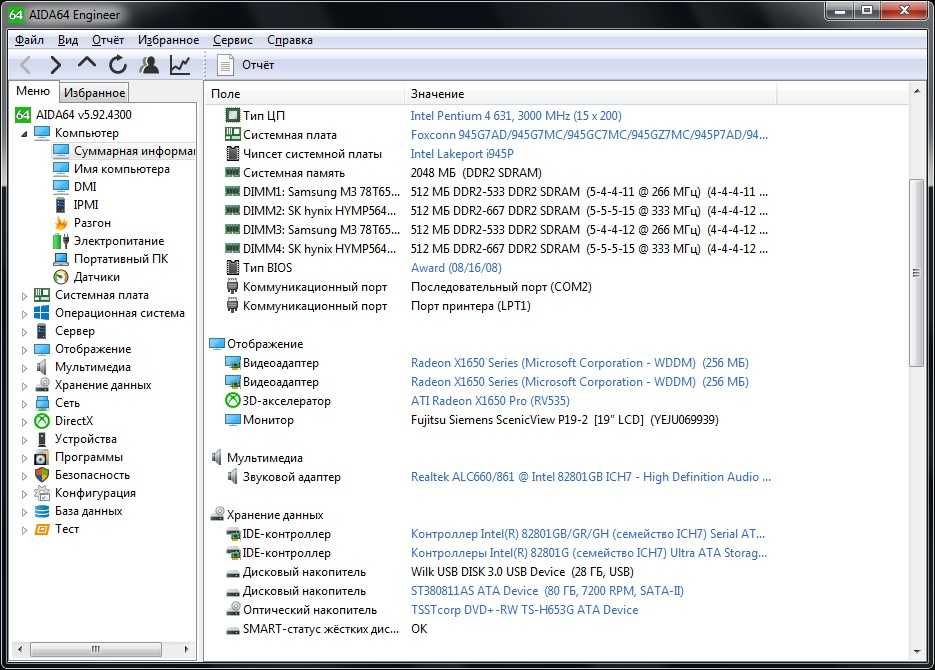The height and width of the screenshot is (670, 935).
Task: Refresh the page using the refresh icon
Action: [118, 64]
